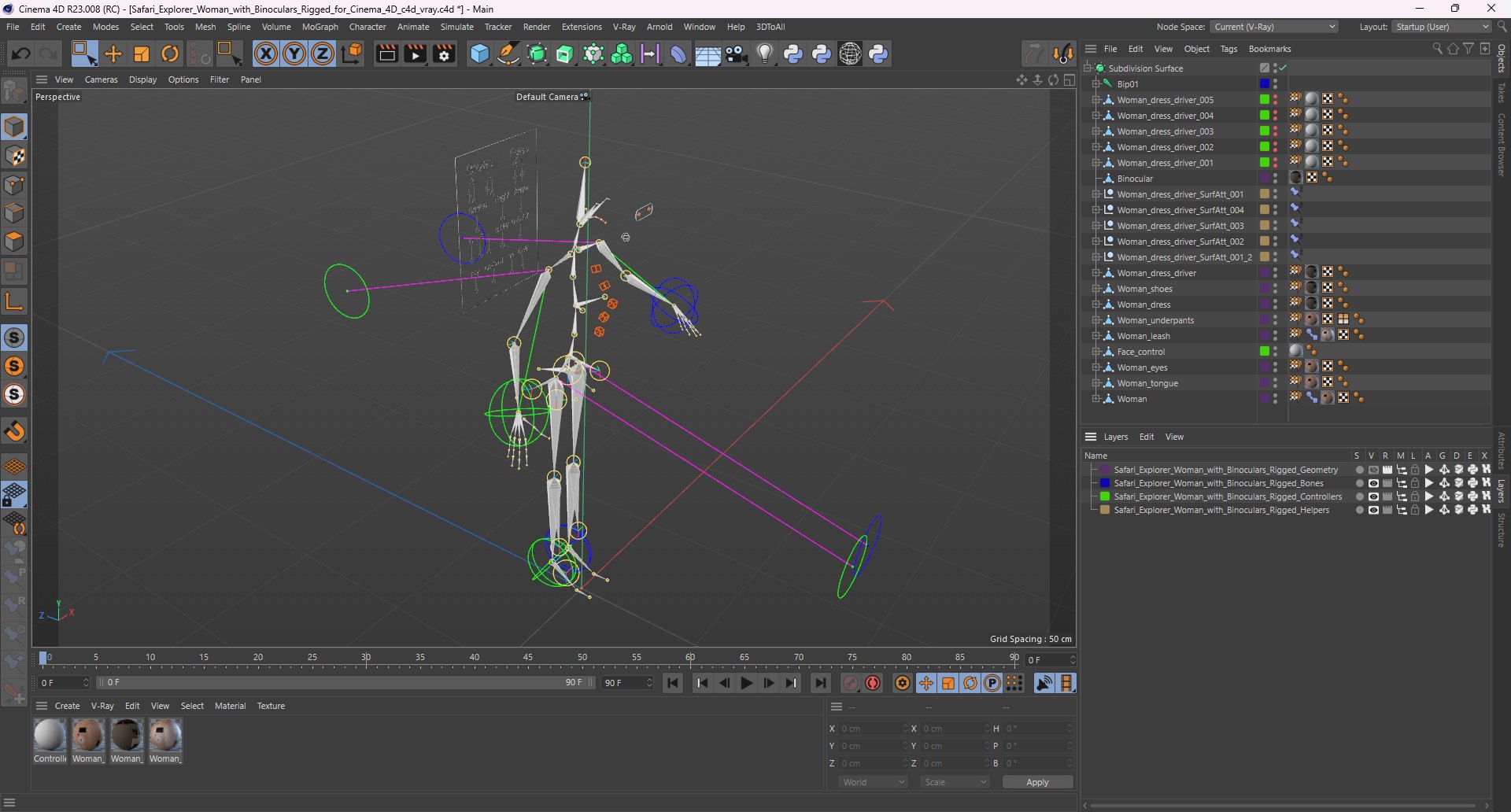Screen dimensions: 1511x812
Task: Add a Cube primitive from the toolbar
Action: (x=479, y=54)
